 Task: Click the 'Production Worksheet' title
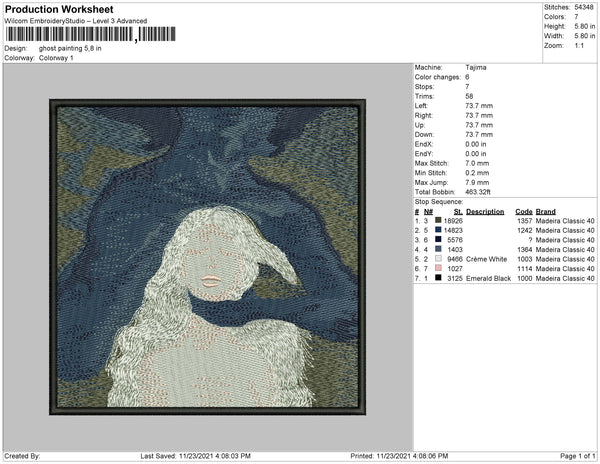[x=59, y=9]
